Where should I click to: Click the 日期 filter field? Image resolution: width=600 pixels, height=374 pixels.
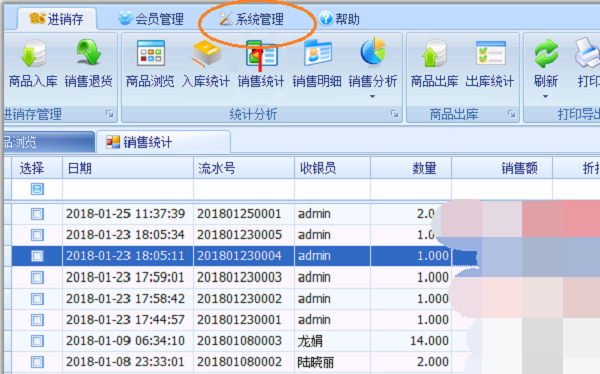[128, 189]
